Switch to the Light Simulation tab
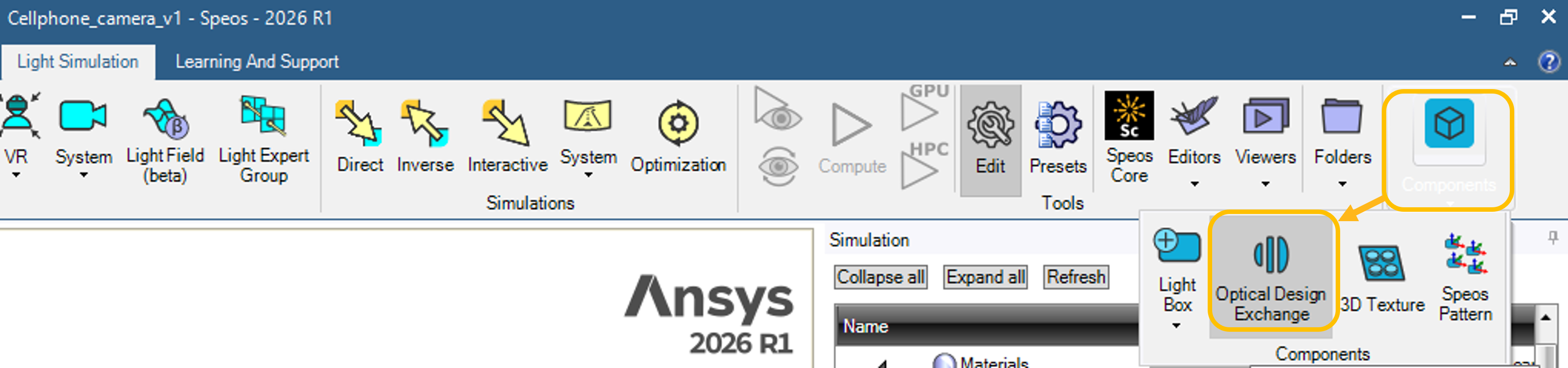Viewport: 1568px width, 368px height. click(78, 61)
